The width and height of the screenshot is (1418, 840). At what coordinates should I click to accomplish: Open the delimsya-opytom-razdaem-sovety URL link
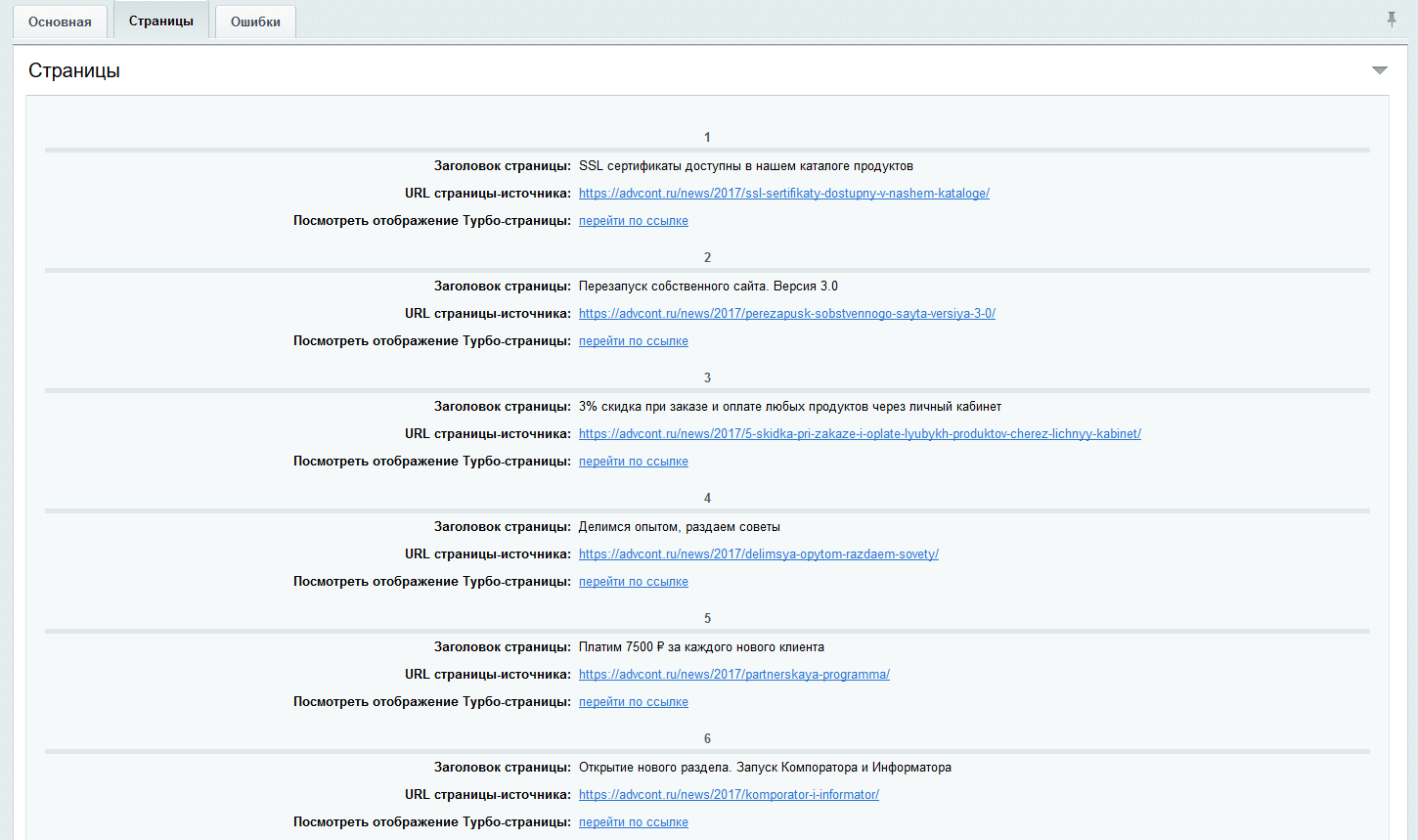click(758, 554)
